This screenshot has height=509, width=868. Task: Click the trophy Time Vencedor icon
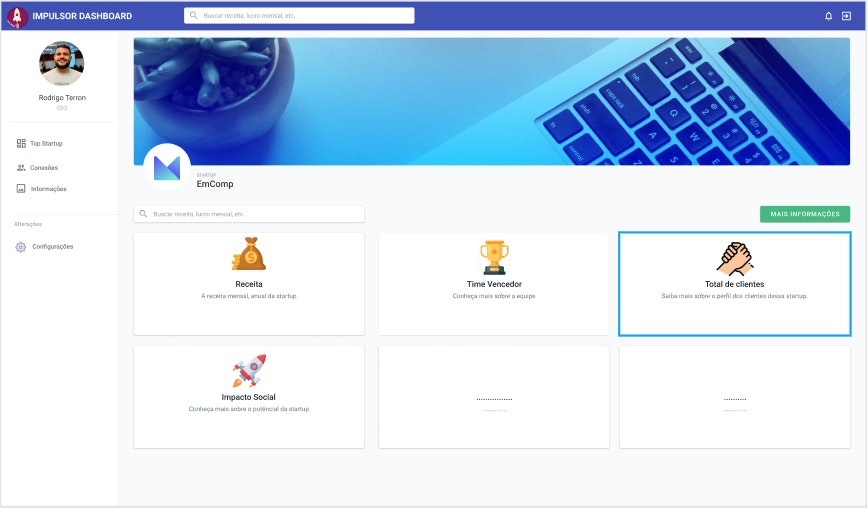click(494, 257)
